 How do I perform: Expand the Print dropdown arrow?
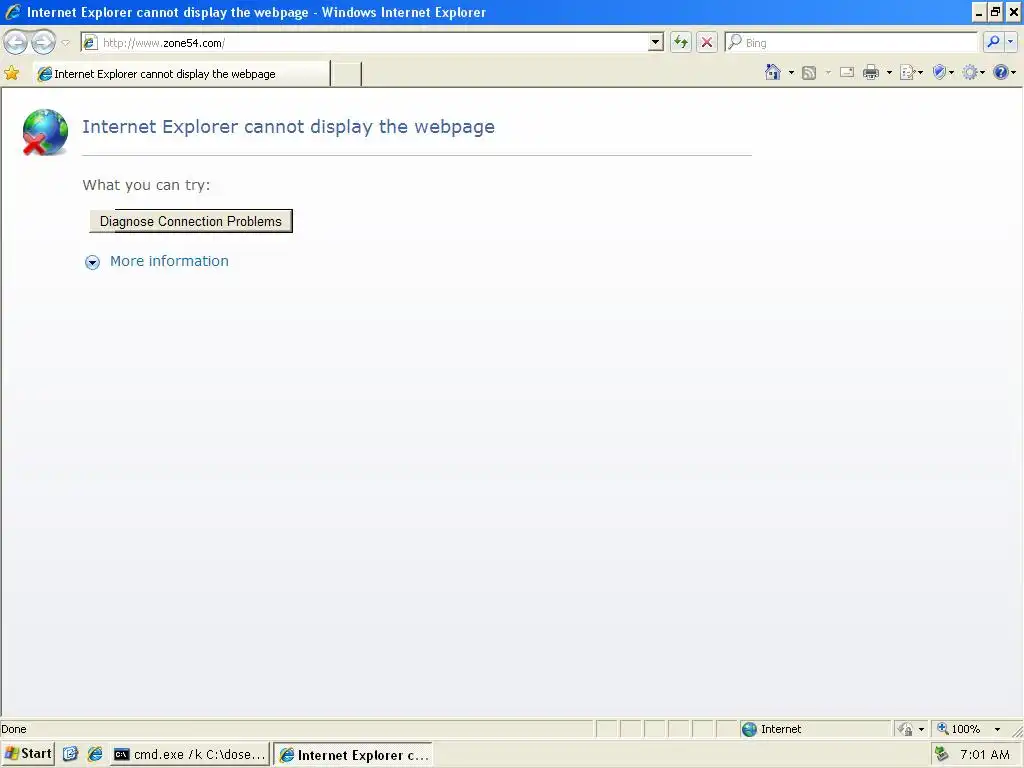coord(889,72)
